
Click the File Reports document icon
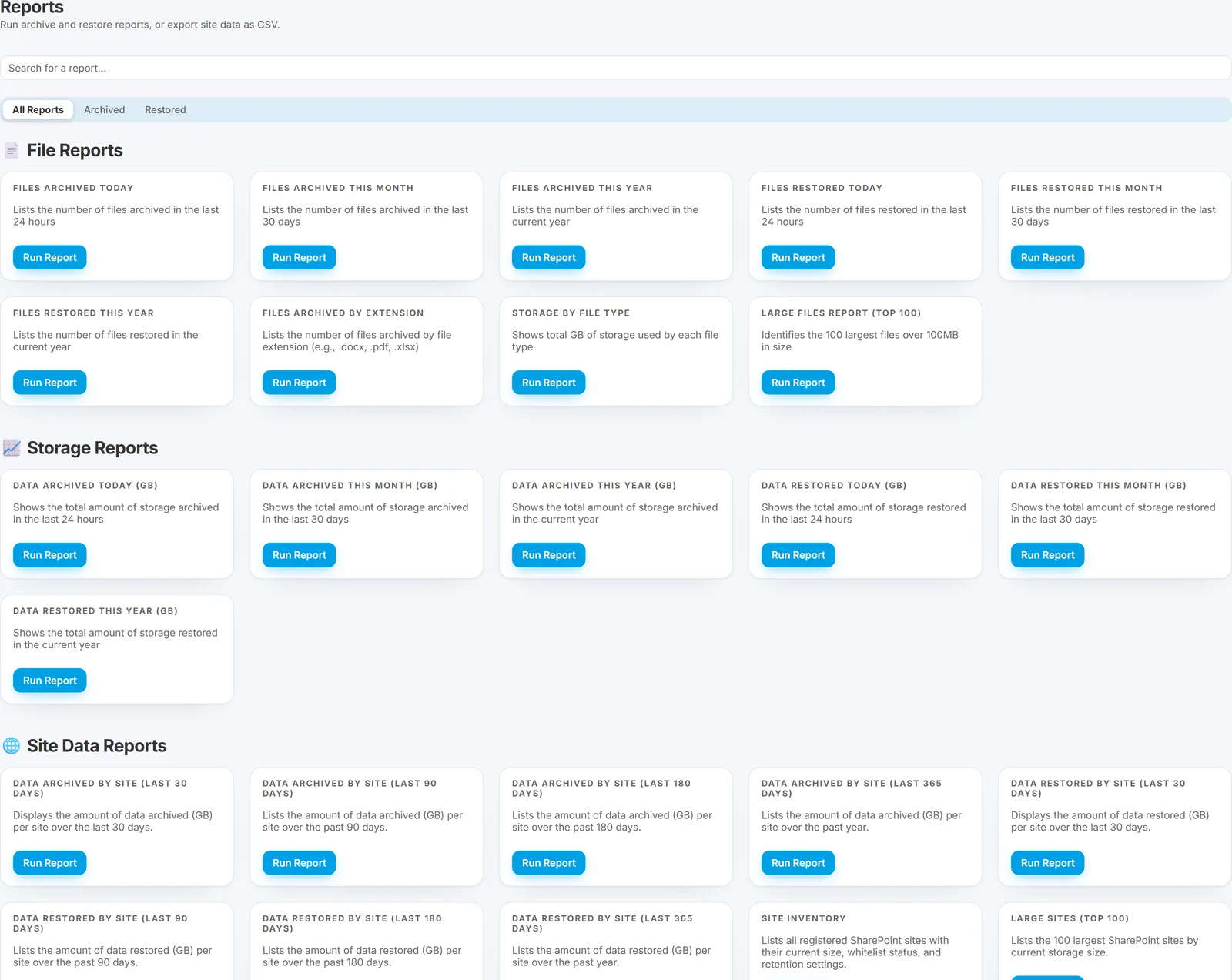[x=12, y=150]
